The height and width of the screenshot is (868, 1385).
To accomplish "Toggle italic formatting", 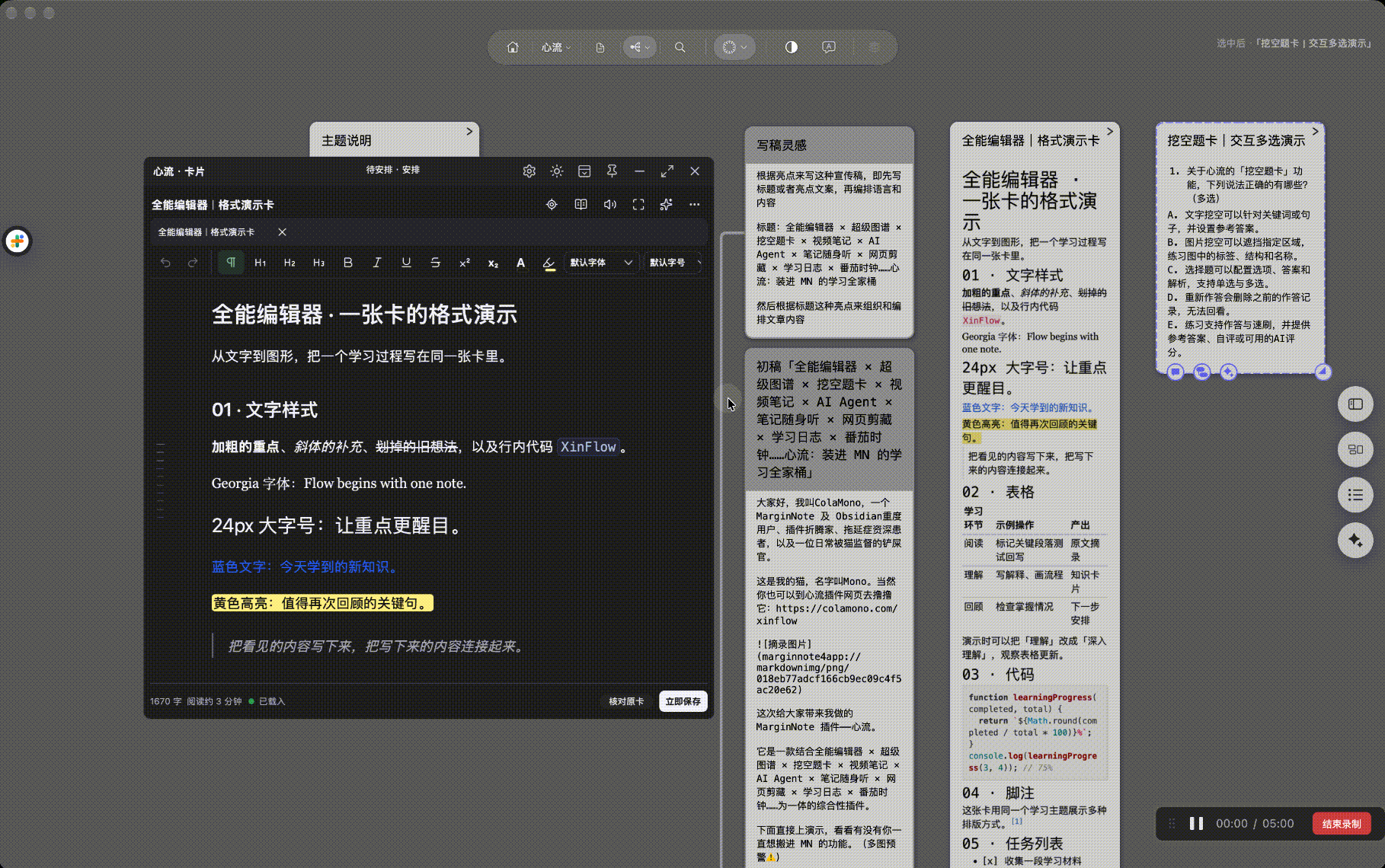I will coord(376,263).
